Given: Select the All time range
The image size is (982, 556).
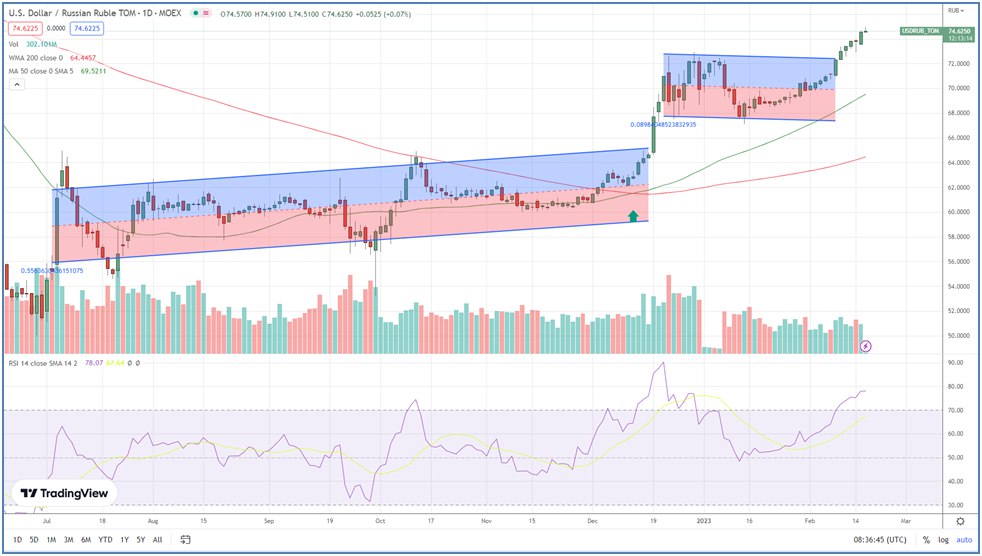Looking at the screenshot, I should [x=158, y=540].
